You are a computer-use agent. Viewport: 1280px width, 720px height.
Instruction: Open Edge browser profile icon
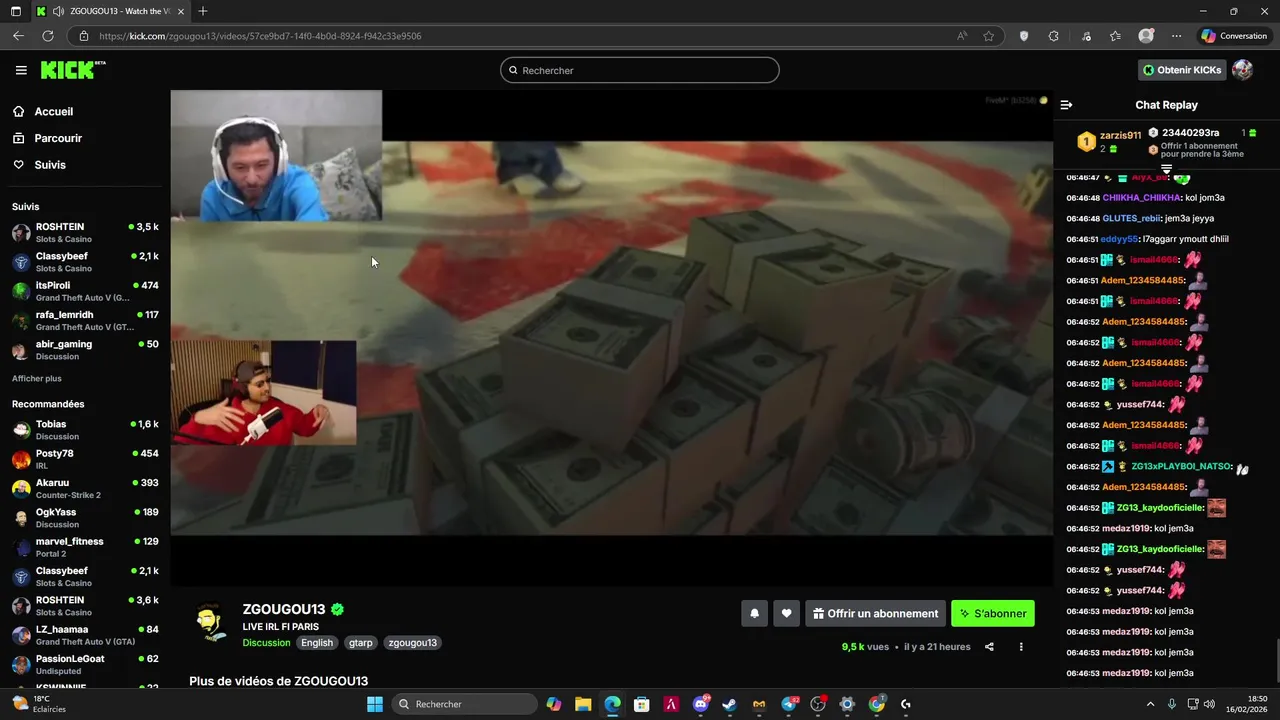point(1146,36)
